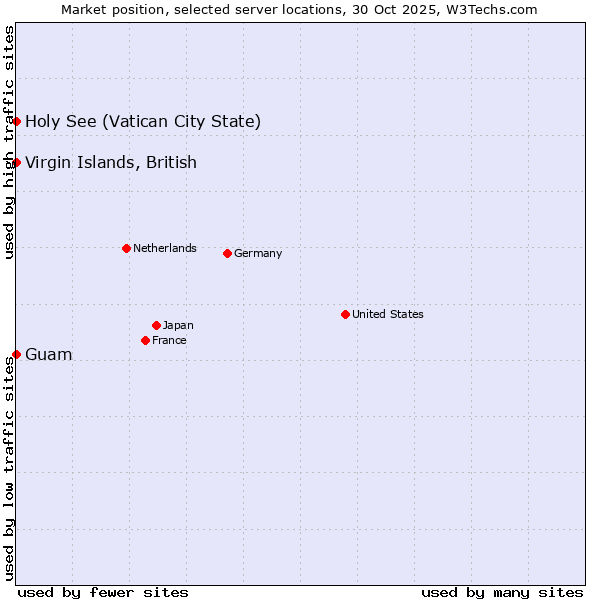This screenshot has width=600, height=600.
Task: Click the "Virgin Islands, British" label text
Action: (111, 163)
